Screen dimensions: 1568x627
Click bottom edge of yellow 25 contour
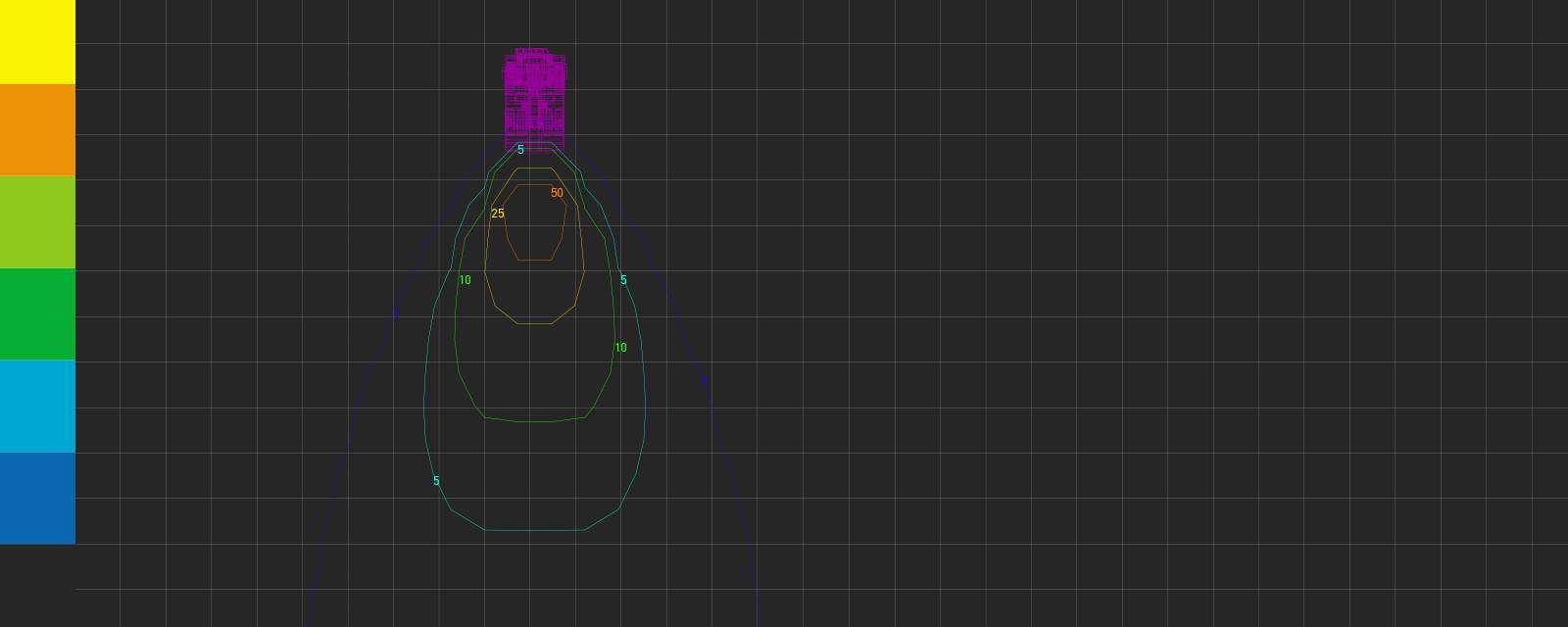(534, 323)
